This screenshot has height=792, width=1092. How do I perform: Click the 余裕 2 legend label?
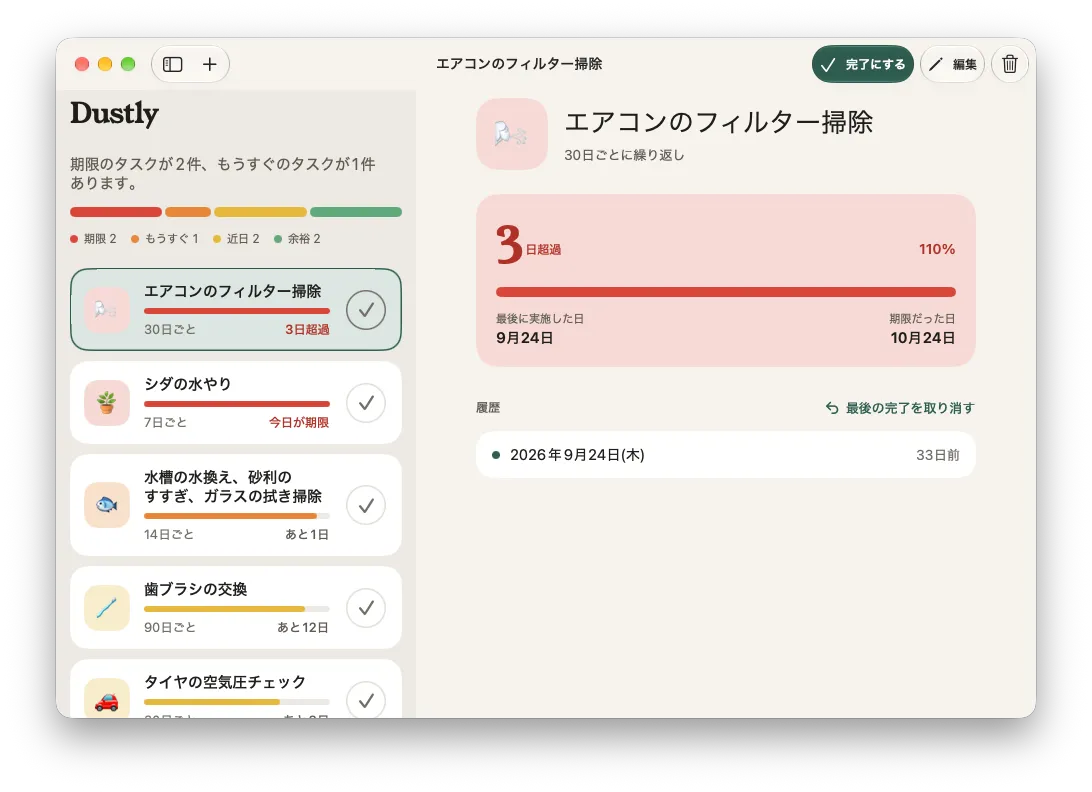point(297,239)
